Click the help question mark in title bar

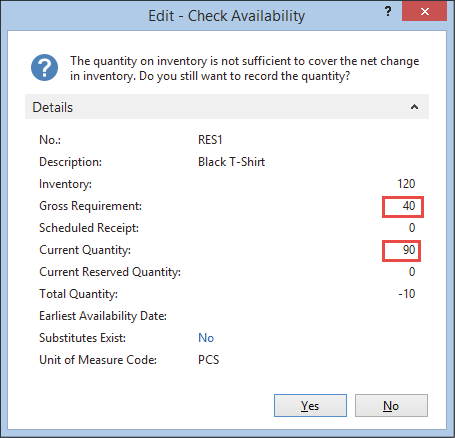pos(388,12)
